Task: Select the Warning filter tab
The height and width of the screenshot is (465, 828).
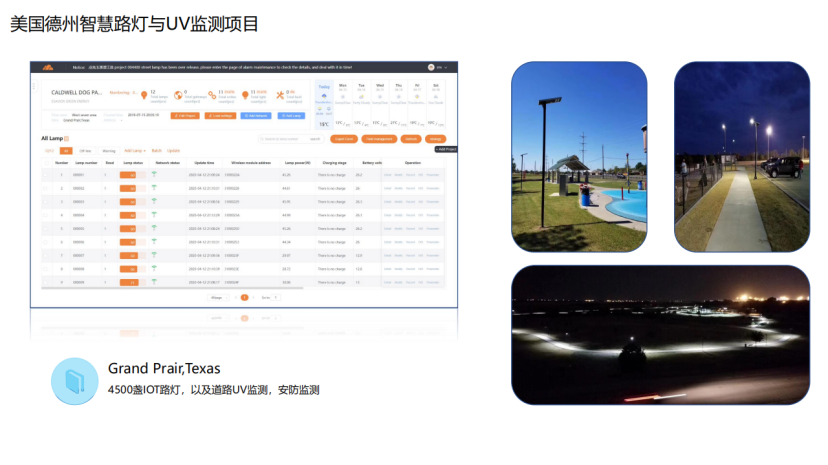Action: [x=109, y=151]
